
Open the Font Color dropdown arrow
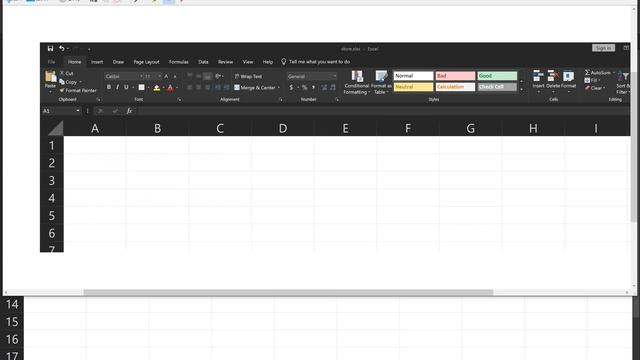coord(177,87)
